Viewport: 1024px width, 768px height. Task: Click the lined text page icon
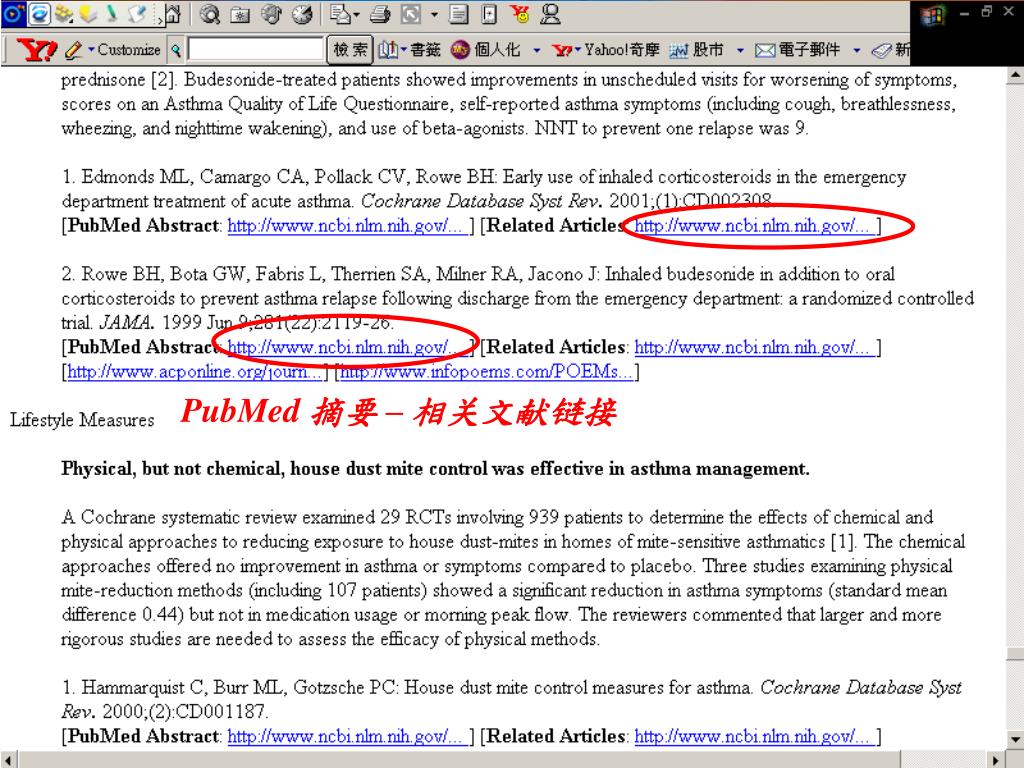click(459, 14)
